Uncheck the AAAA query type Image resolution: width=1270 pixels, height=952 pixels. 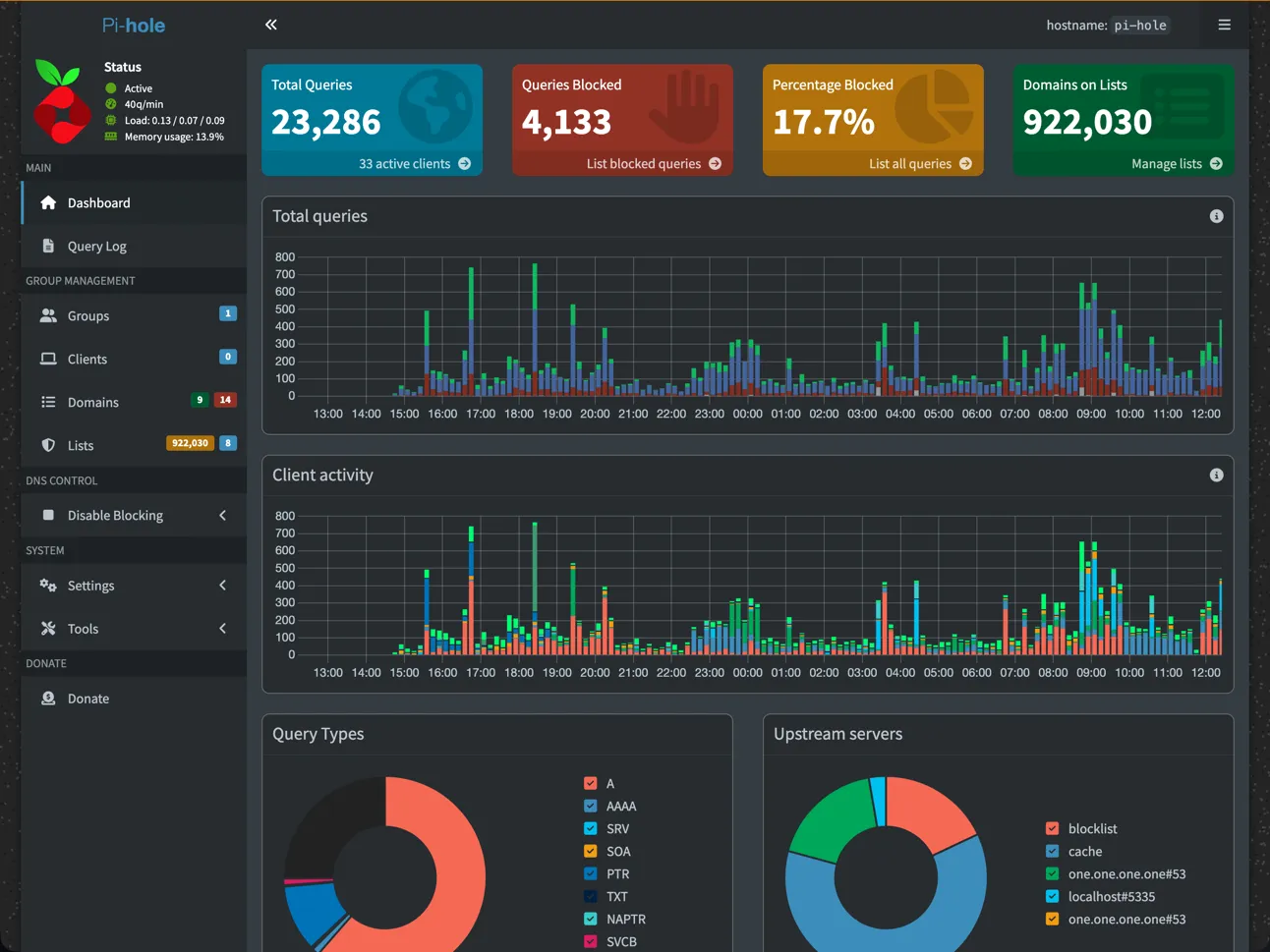(589, 806)
